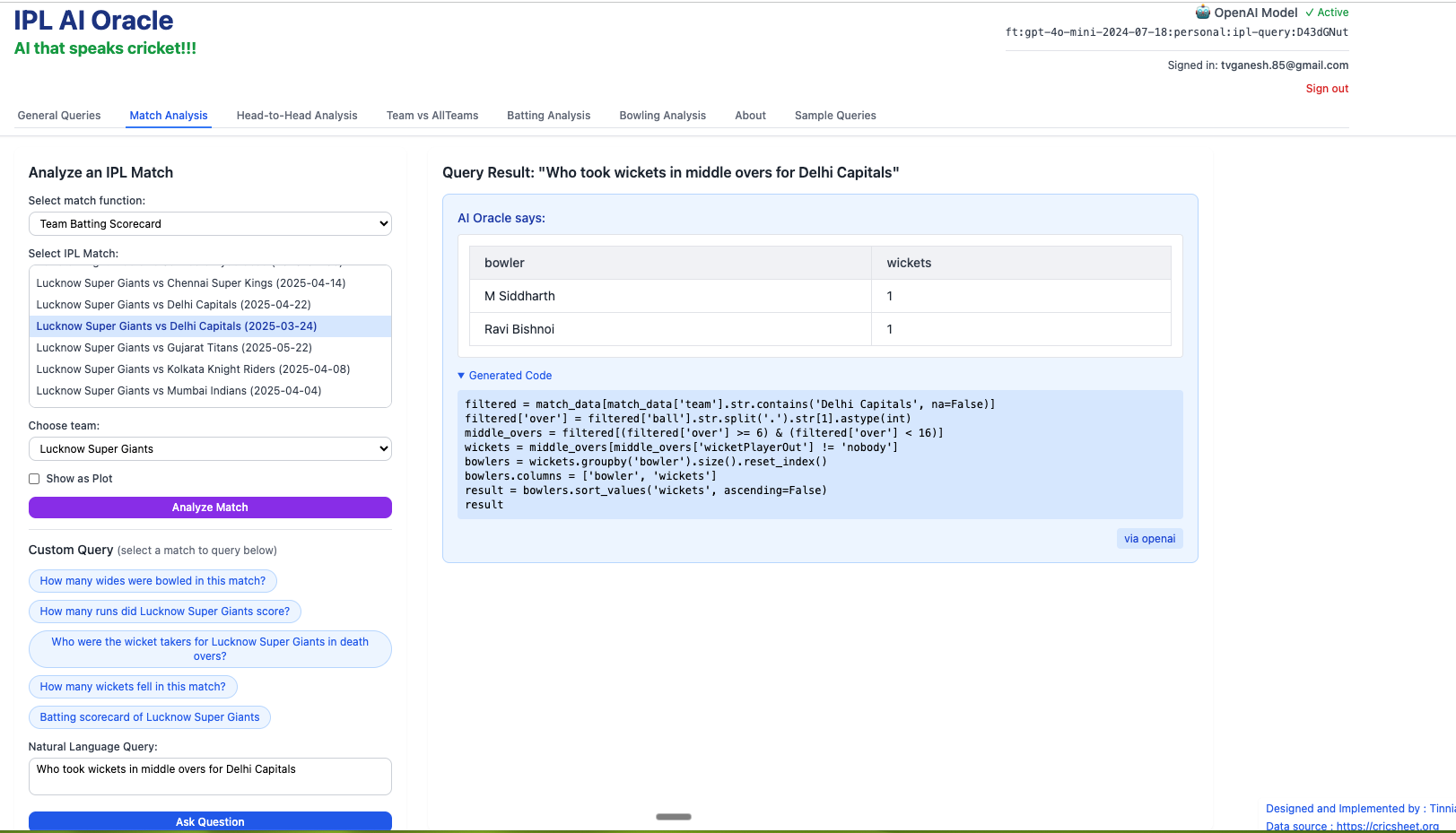The height and width of the screenshot is (833, 1456).
Task: Open the cricsheet.org data source link
Action: [1387, 827]
